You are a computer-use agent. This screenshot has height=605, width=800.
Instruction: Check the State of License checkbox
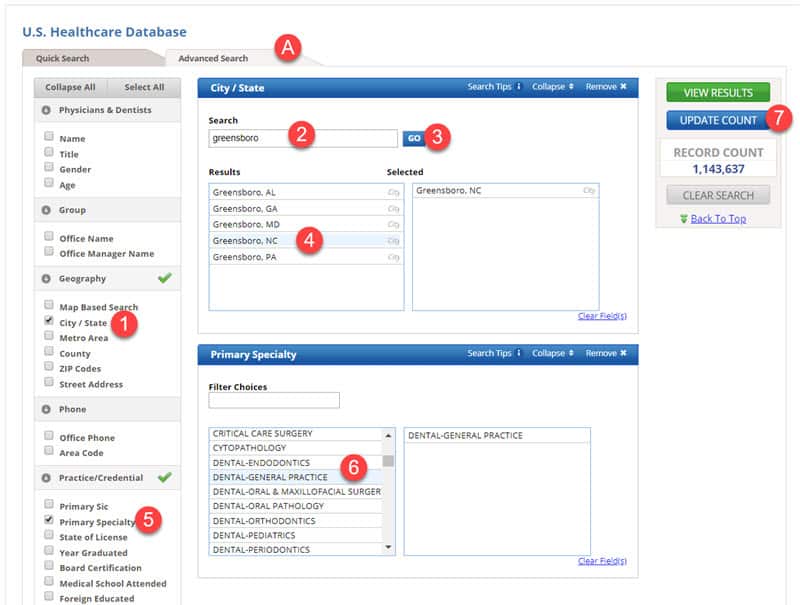pyautogui.click(x=48, y=535)
